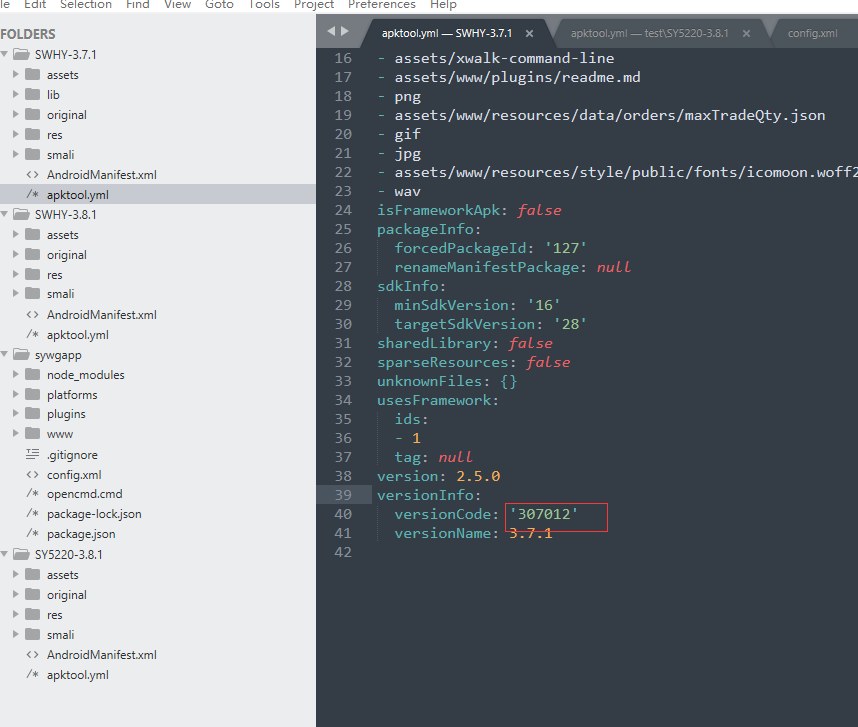Expand assets folder under SWHY-3.7.1
Screen dimensions: 858x727
[16, 74]
